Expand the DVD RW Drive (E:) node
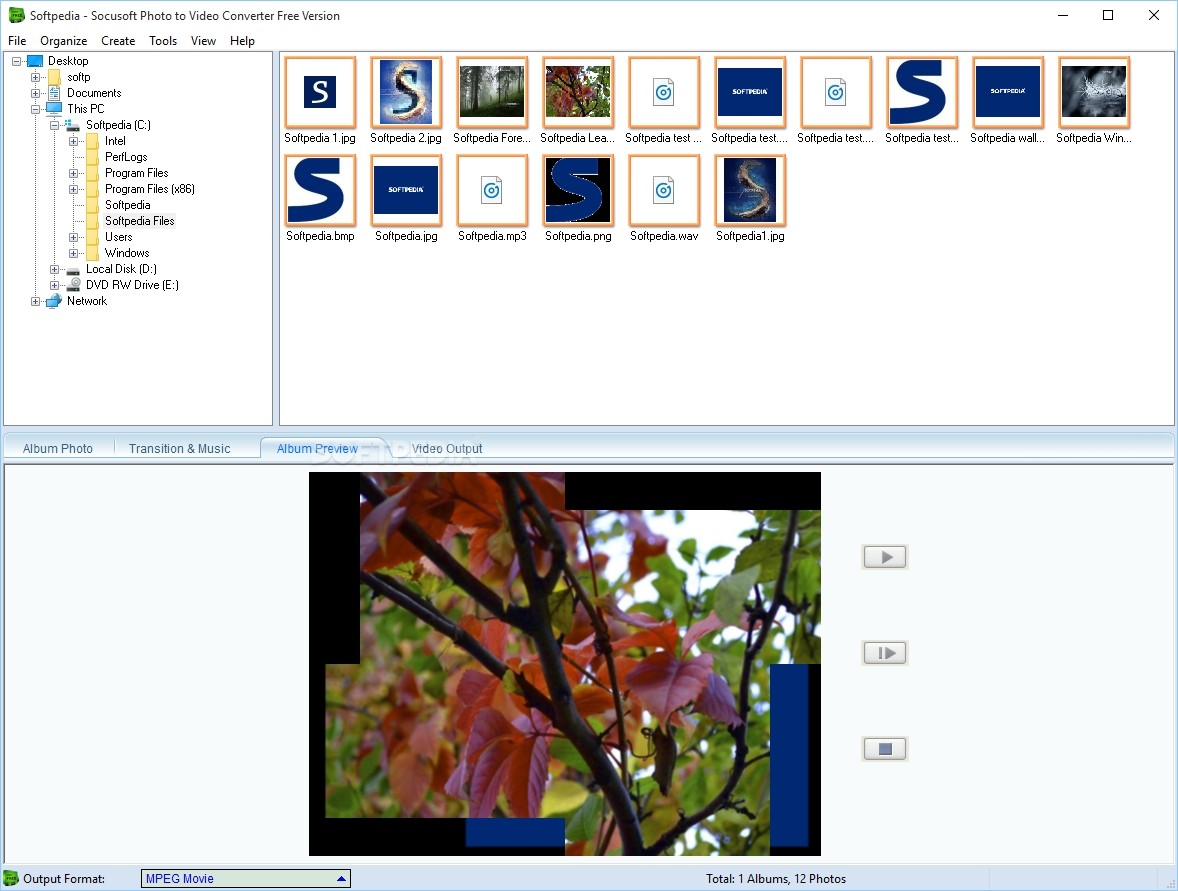 tap(54, 285)
